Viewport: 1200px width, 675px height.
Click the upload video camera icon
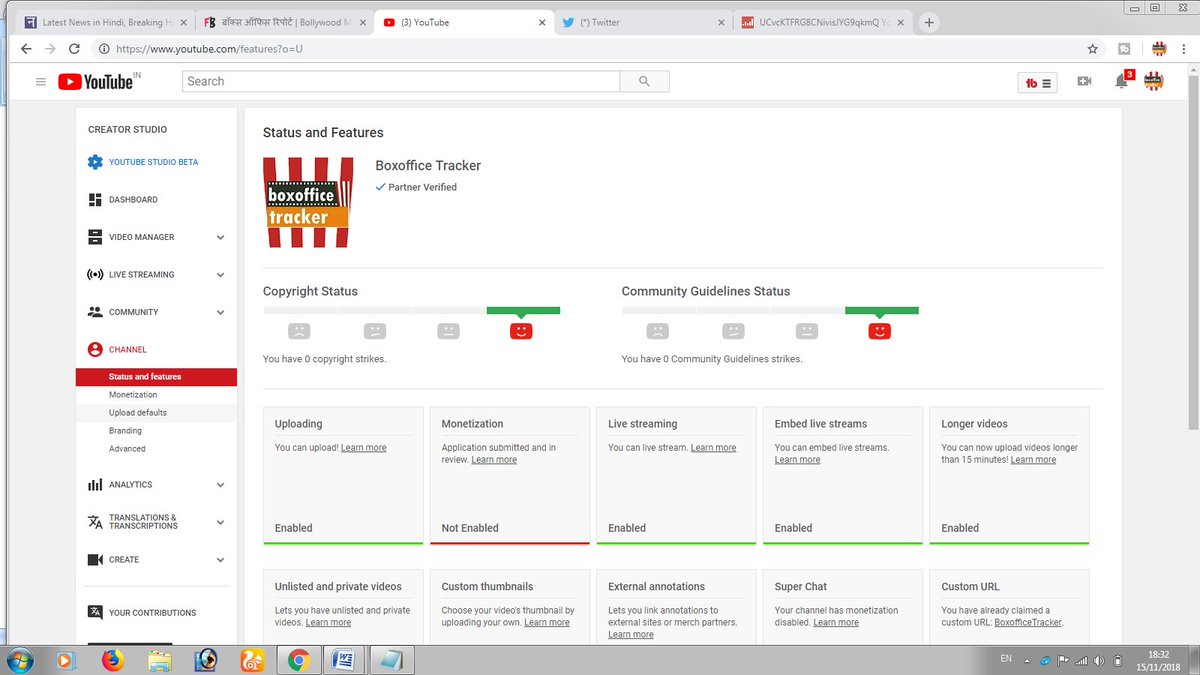tap(1084, 82)
